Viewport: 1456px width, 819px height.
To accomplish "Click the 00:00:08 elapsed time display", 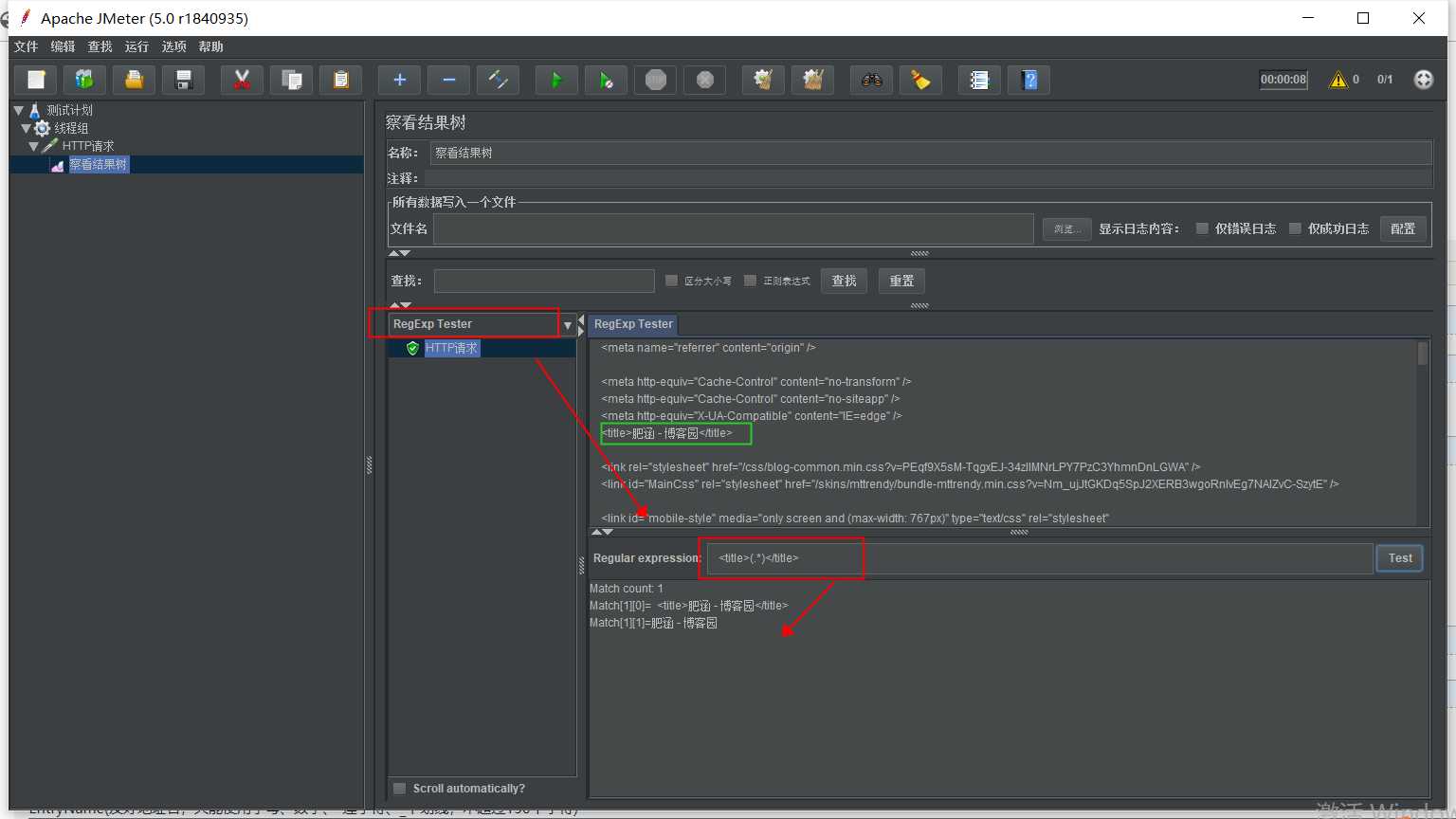I will (1283, 80).
